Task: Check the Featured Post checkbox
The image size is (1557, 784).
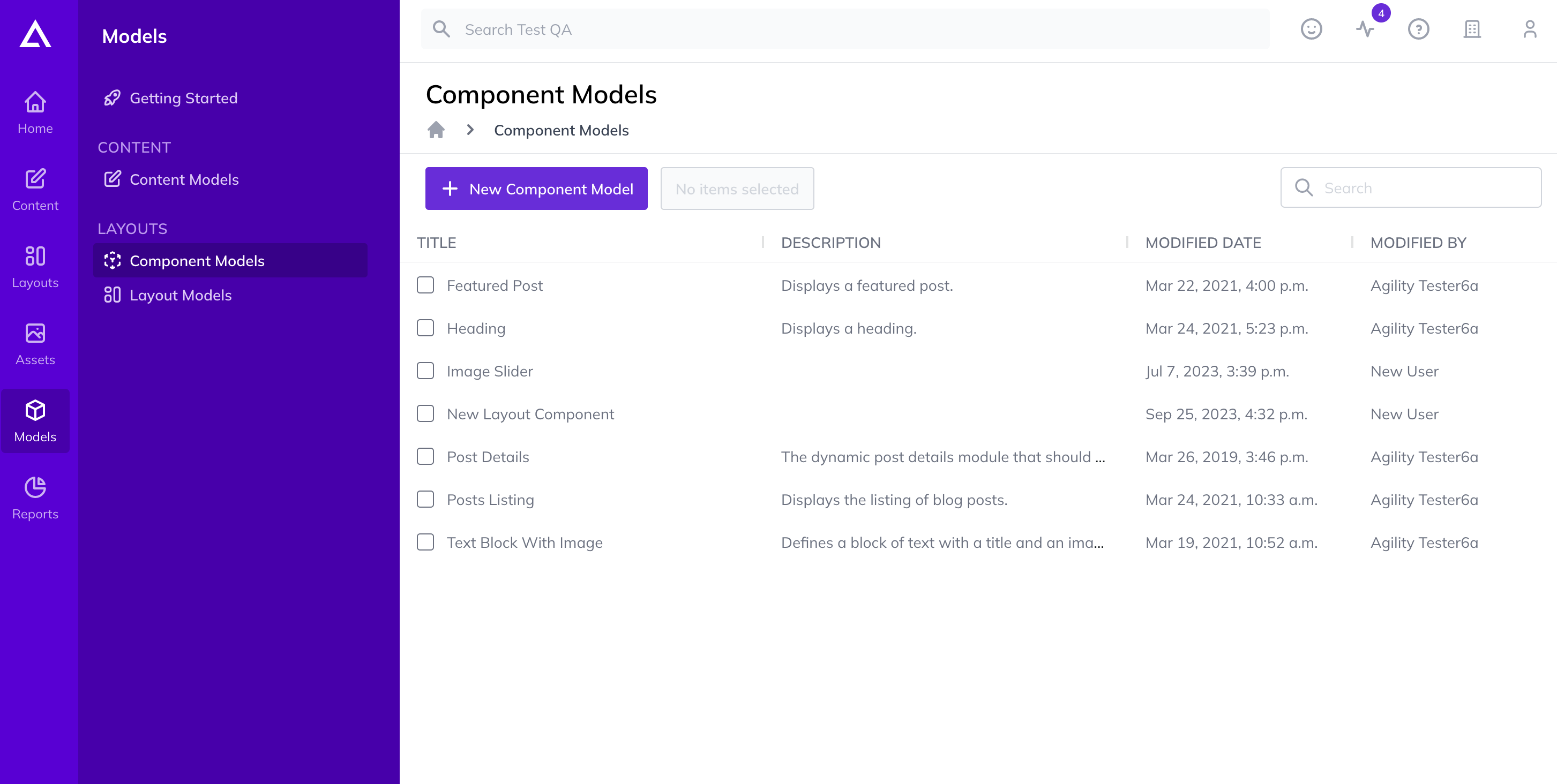Action: click(425, 285)
